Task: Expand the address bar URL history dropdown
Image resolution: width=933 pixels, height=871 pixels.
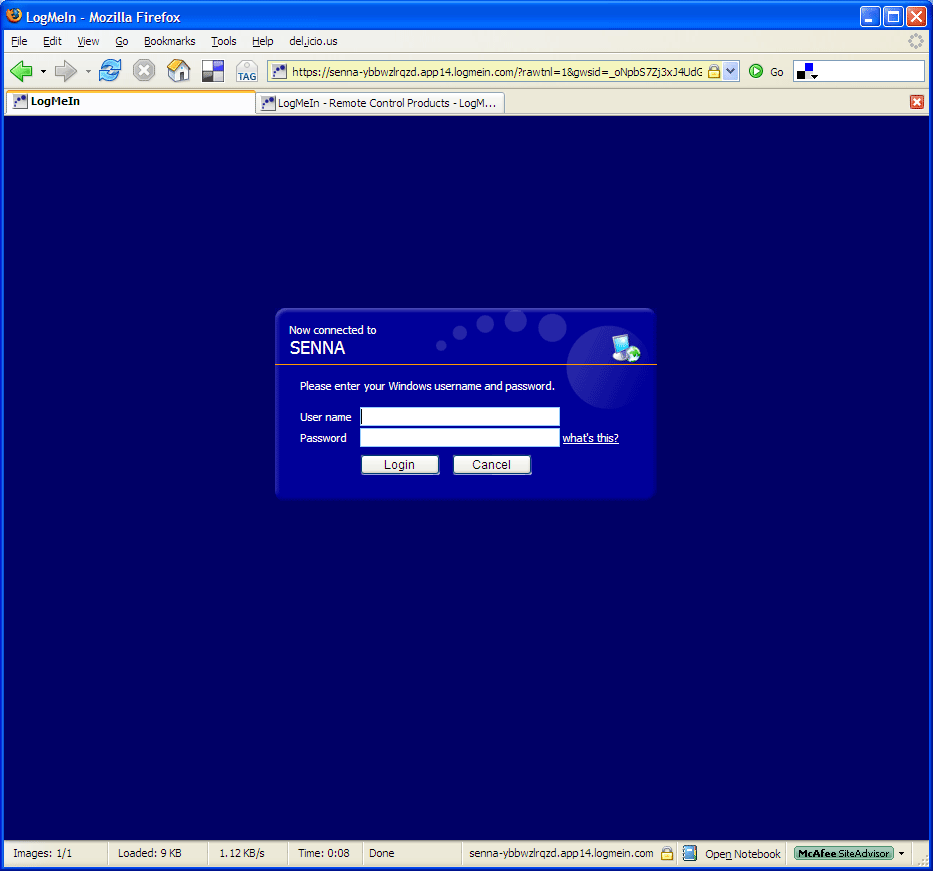Action: tap(731, 72)
